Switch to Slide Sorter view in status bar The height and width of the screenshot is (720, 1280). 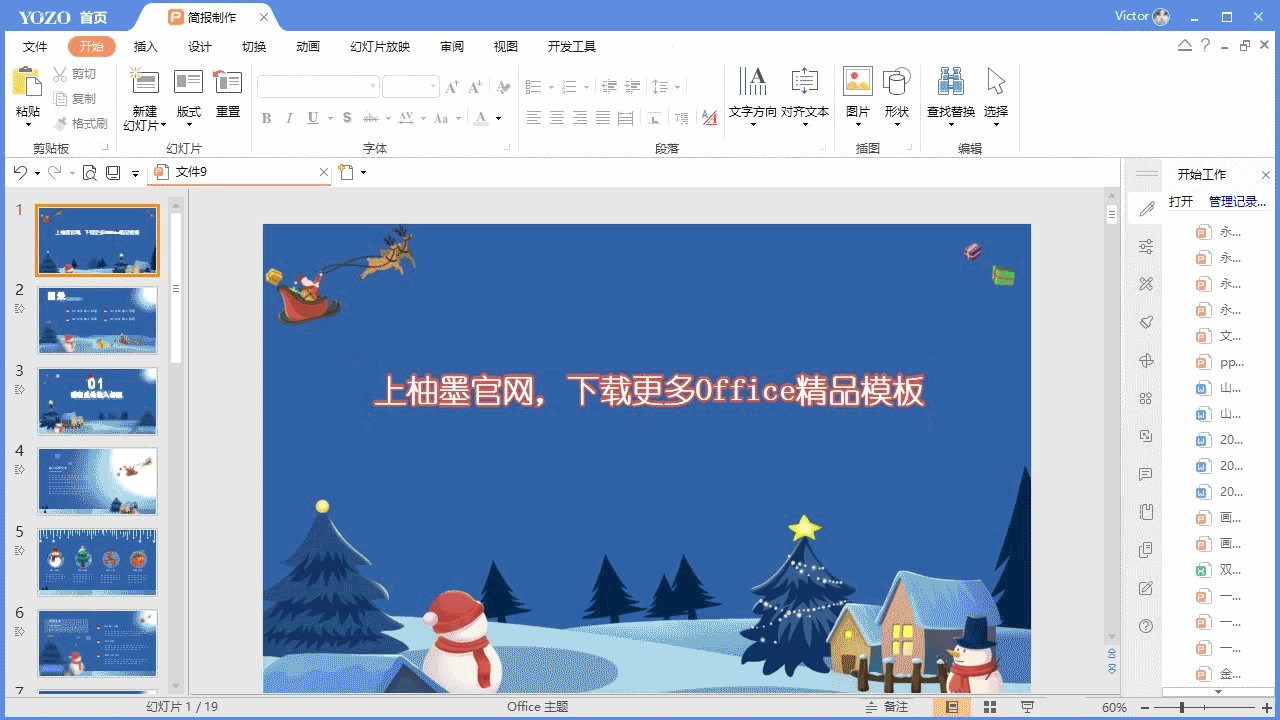click(x=989, y=707)
